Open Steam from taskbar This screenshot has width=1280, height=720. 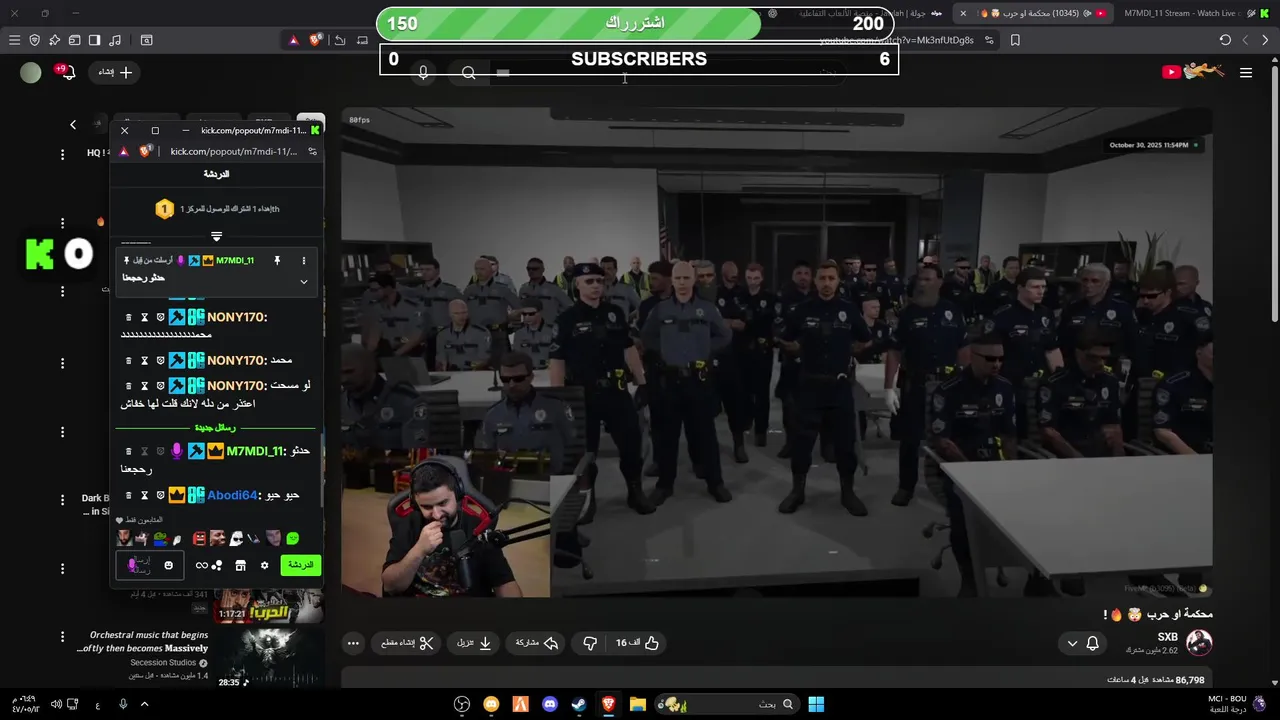point(579,704)
